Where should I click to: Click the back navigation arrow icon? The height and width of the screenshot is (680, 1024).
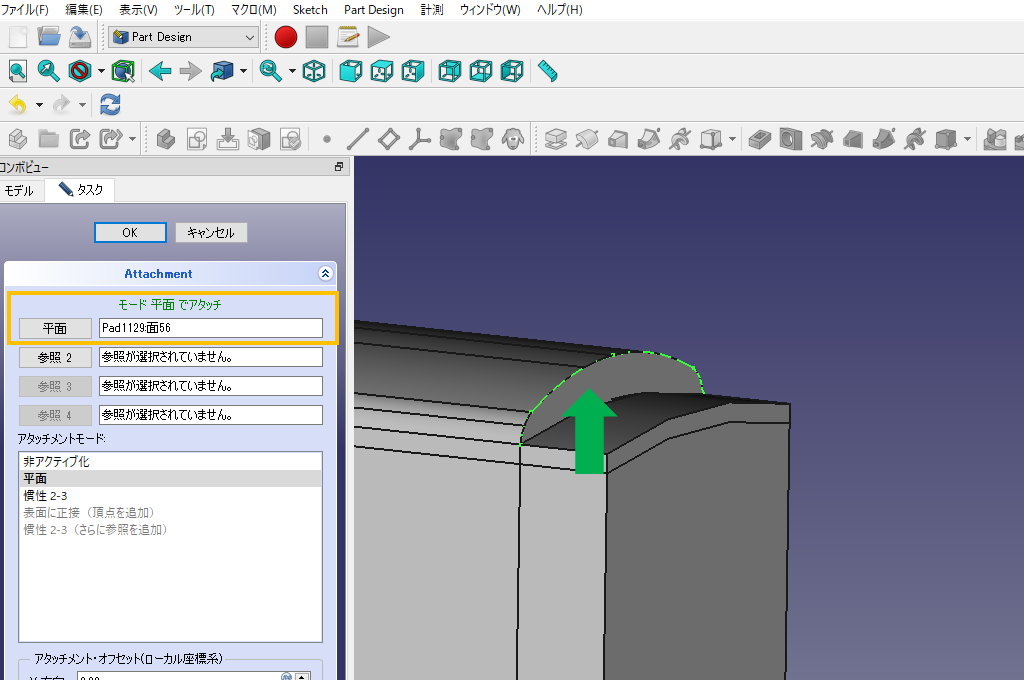[160, 71]
